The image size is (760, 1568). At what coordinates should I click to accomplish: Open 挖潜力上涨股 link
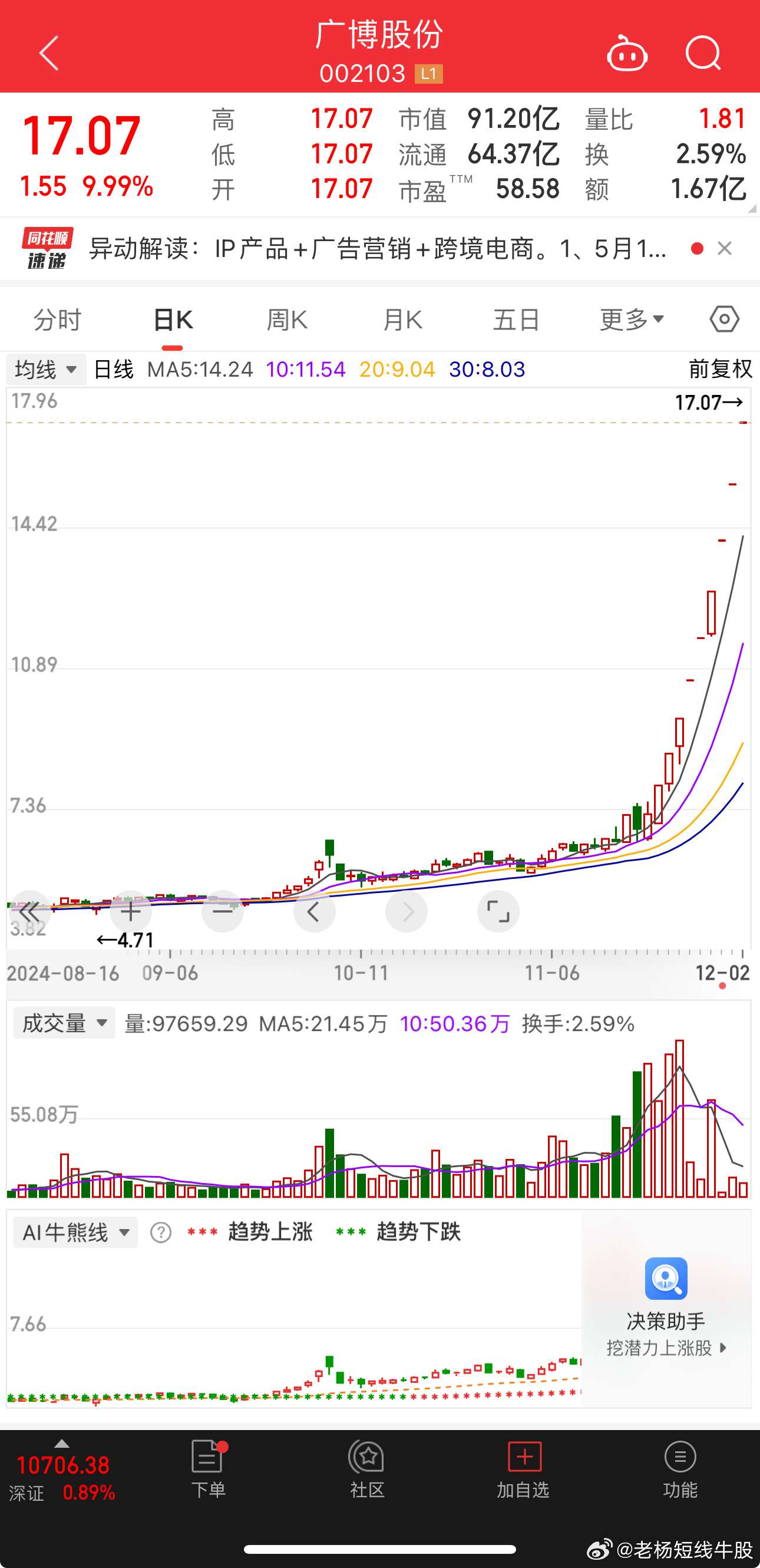click(x=666, y=1348)
